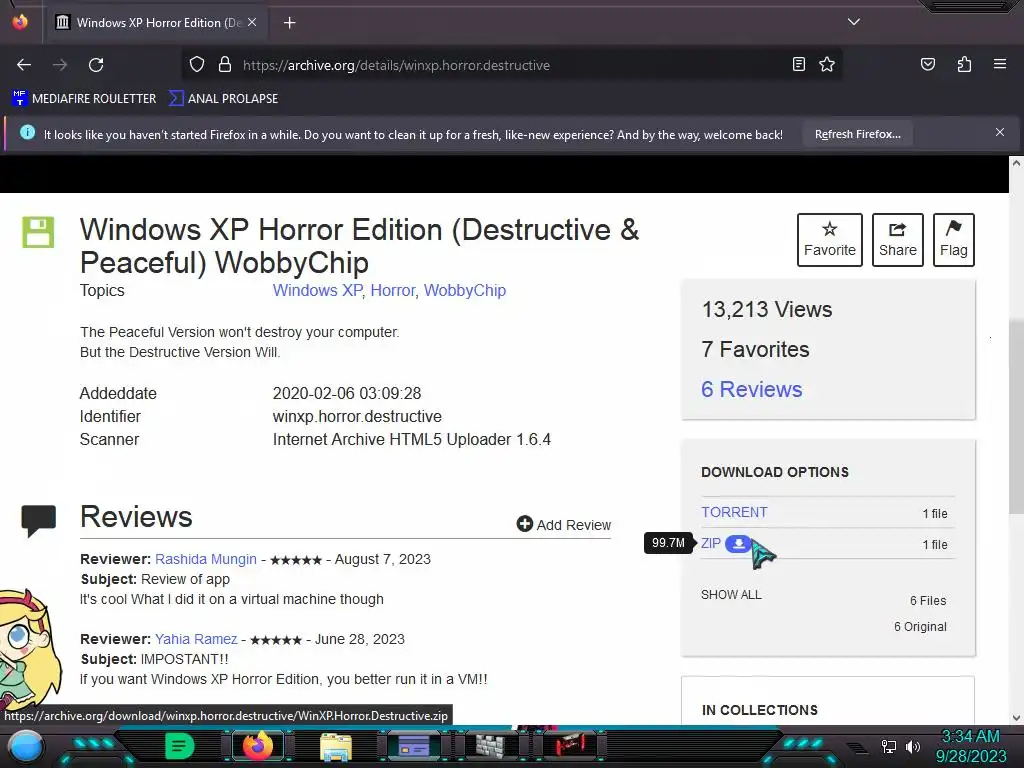The width and height of the screenshot is (1024, 768).
Task: Click Refresh Firefox button
Action: (857, 135)
